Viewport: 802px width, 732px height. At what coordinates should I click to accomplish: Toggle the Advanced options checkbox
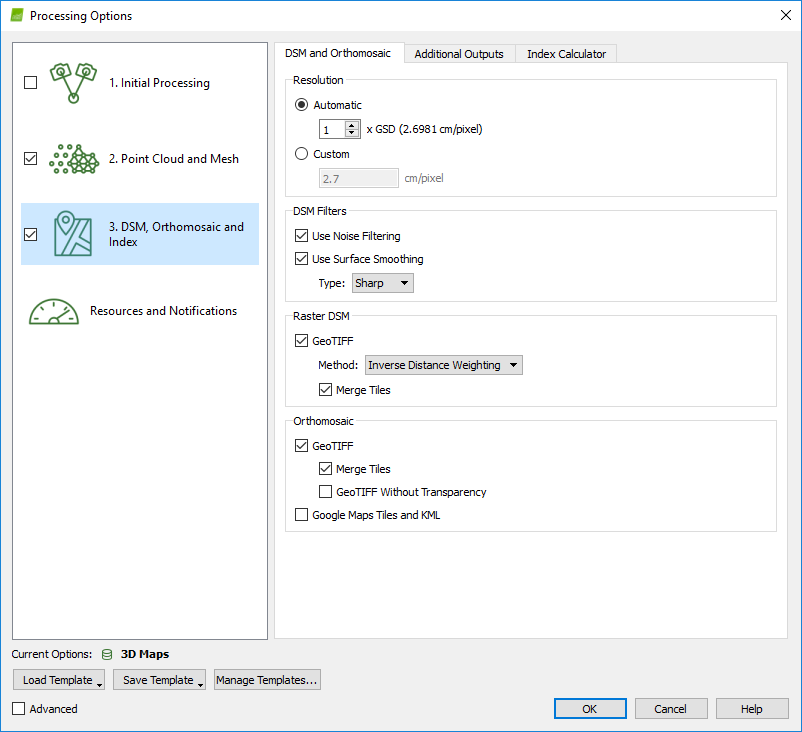click(19, 709)
